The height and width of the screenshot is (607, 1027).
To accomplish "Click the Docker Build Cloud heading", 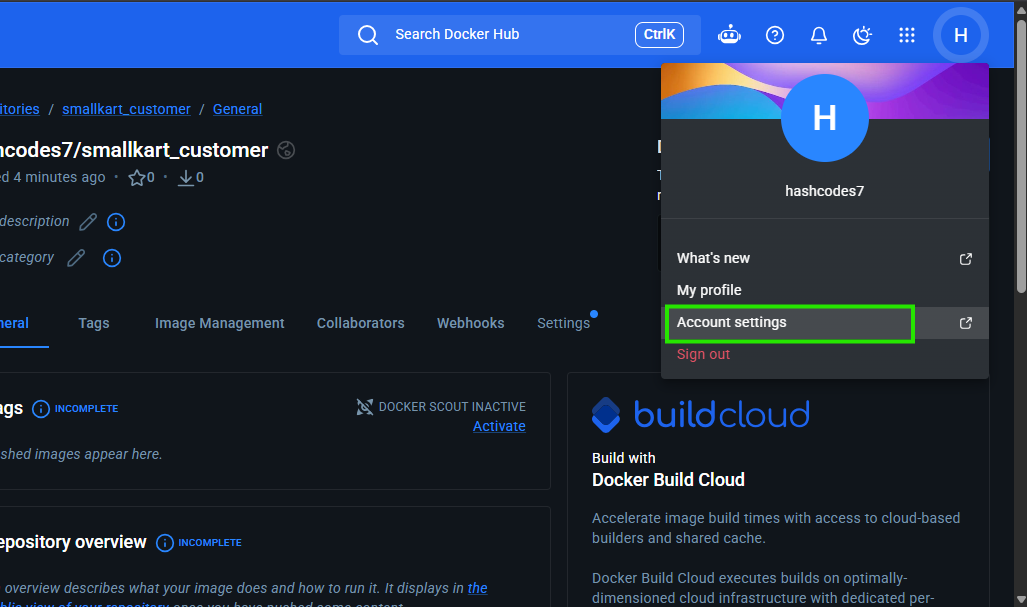I will 668,480.
